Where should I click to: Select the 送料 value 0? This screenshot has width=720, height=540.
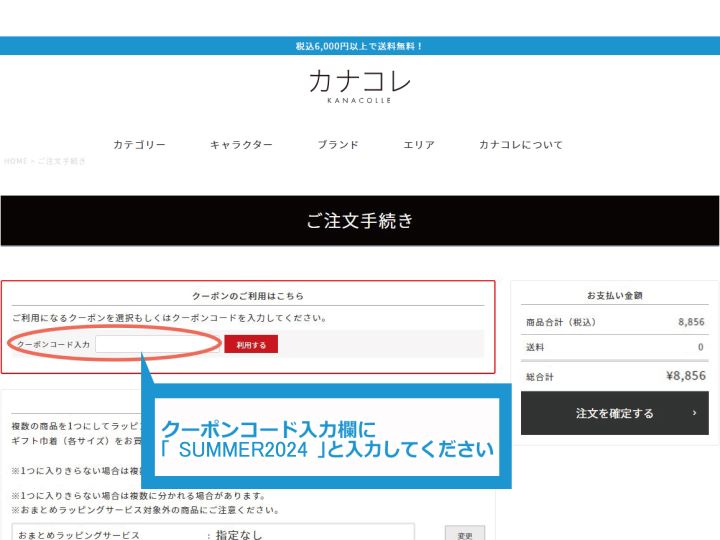point(701,347)
